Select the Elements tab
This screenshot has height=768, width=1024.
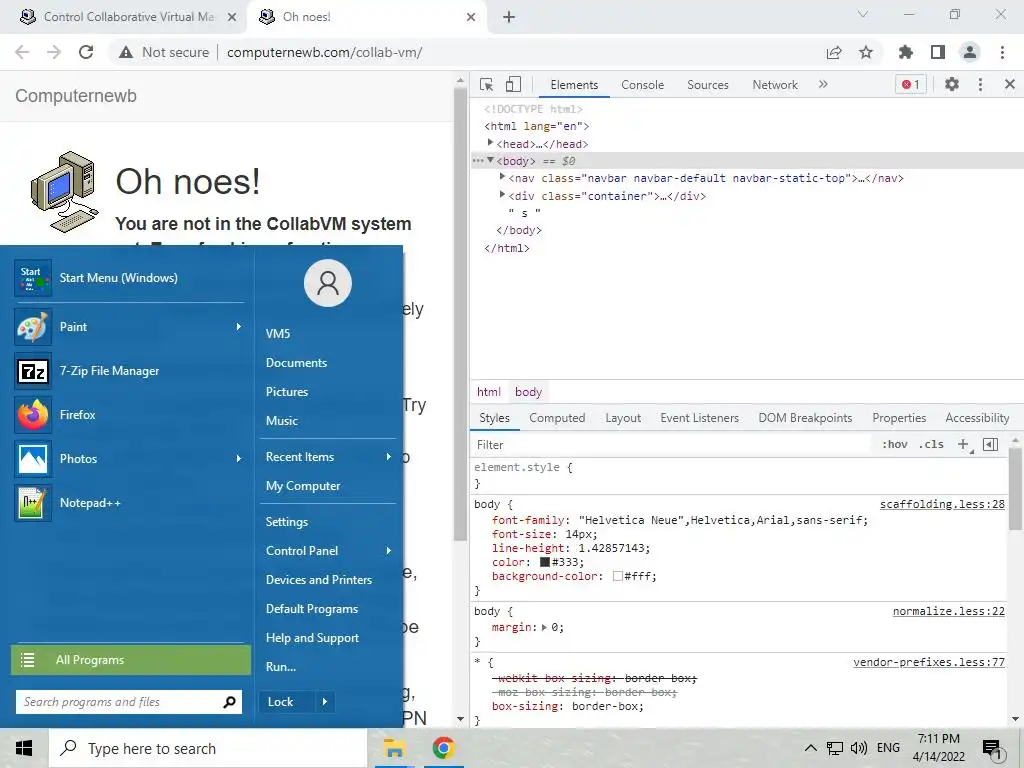(x=574, y=85)
